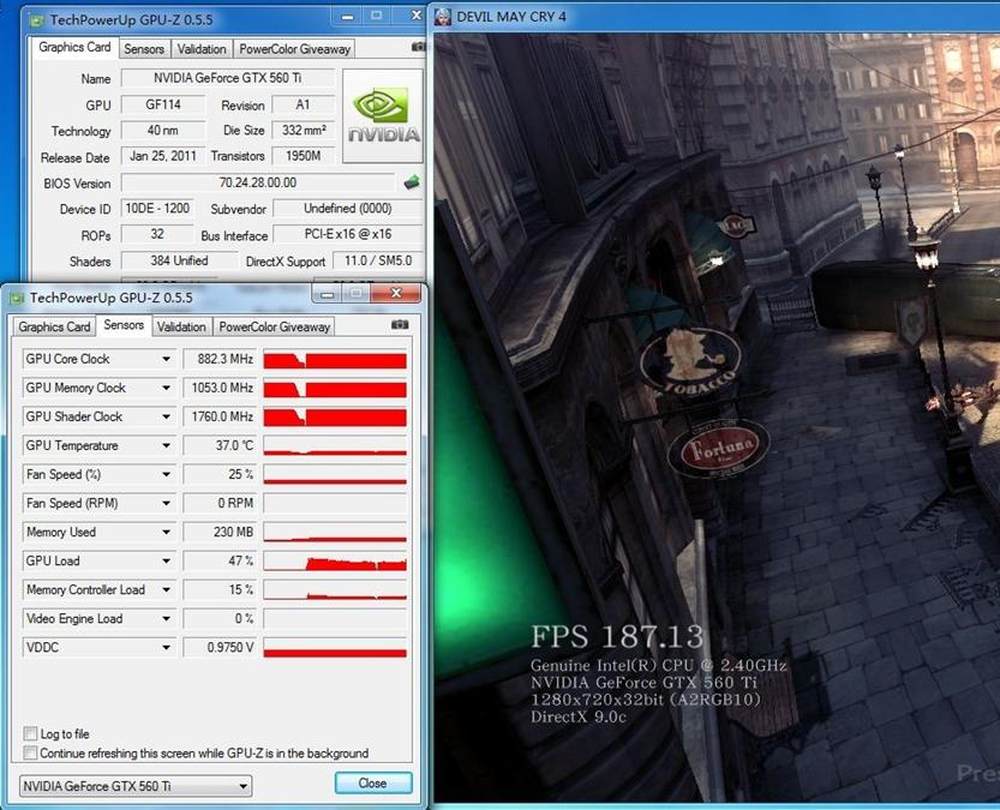Open the GPU Shader Clock sensor dropdown
1000x810 pixels.
(x=166, y=416)
